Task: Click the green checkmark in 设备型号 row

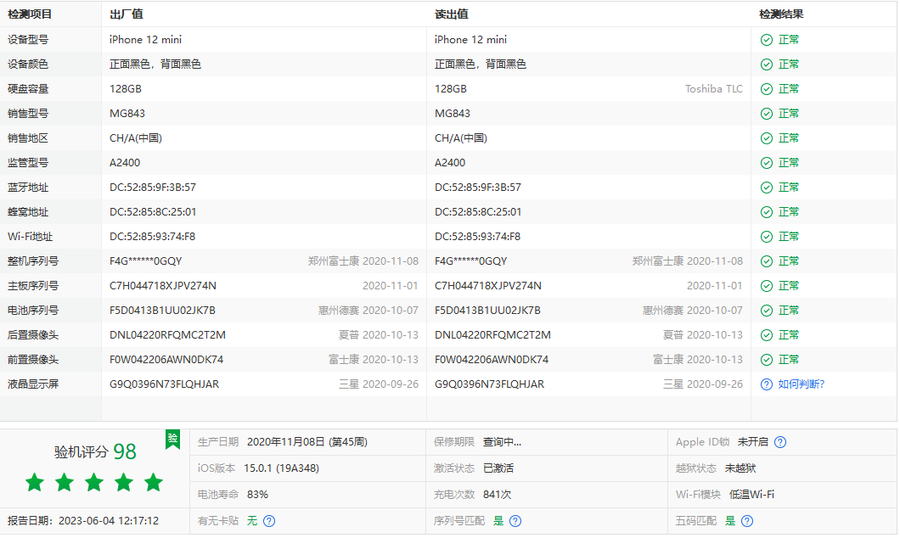Action: [766, 40]
